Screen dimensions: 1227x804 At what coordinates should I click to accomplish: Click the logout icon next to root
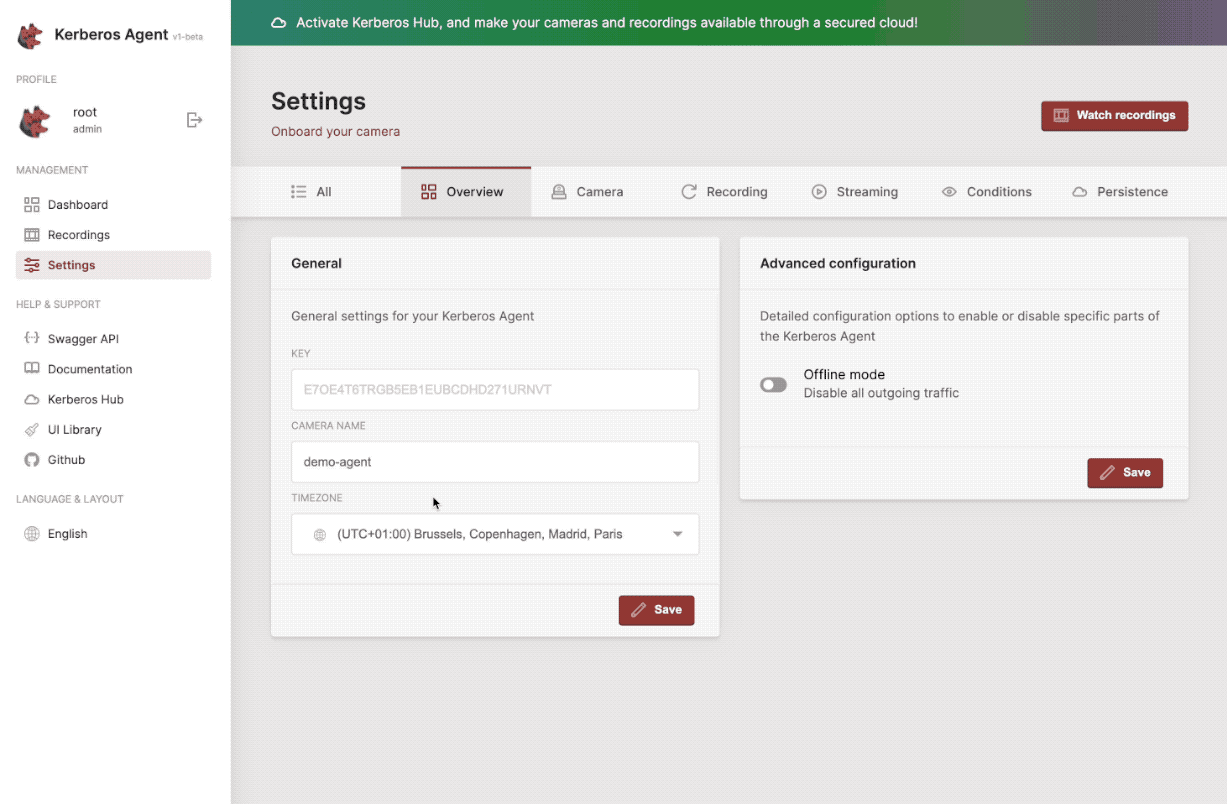[193, 120]
